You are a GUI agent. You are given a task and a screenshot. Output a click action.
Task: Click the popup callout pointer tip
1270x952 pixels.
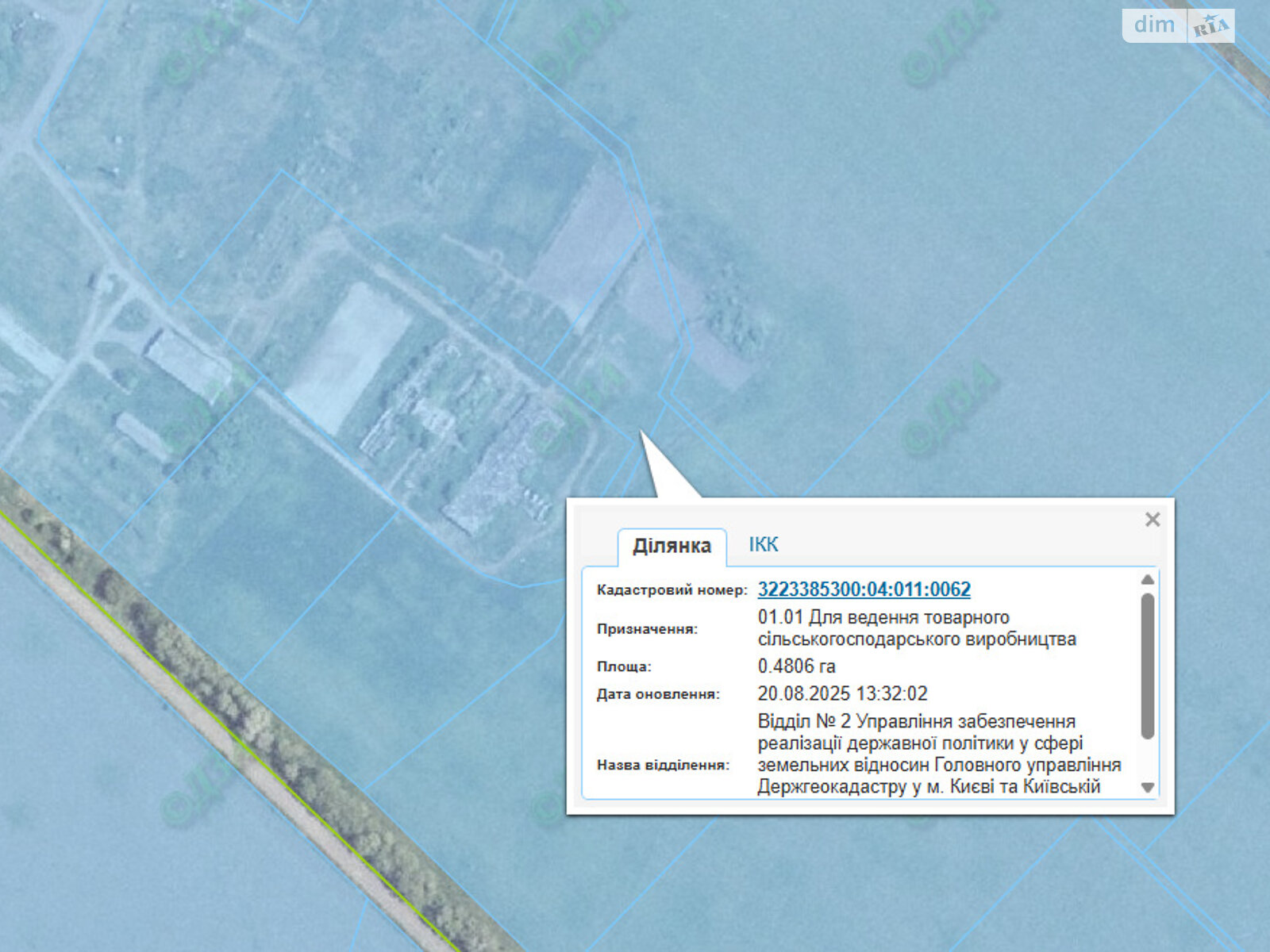pos(642,435)
